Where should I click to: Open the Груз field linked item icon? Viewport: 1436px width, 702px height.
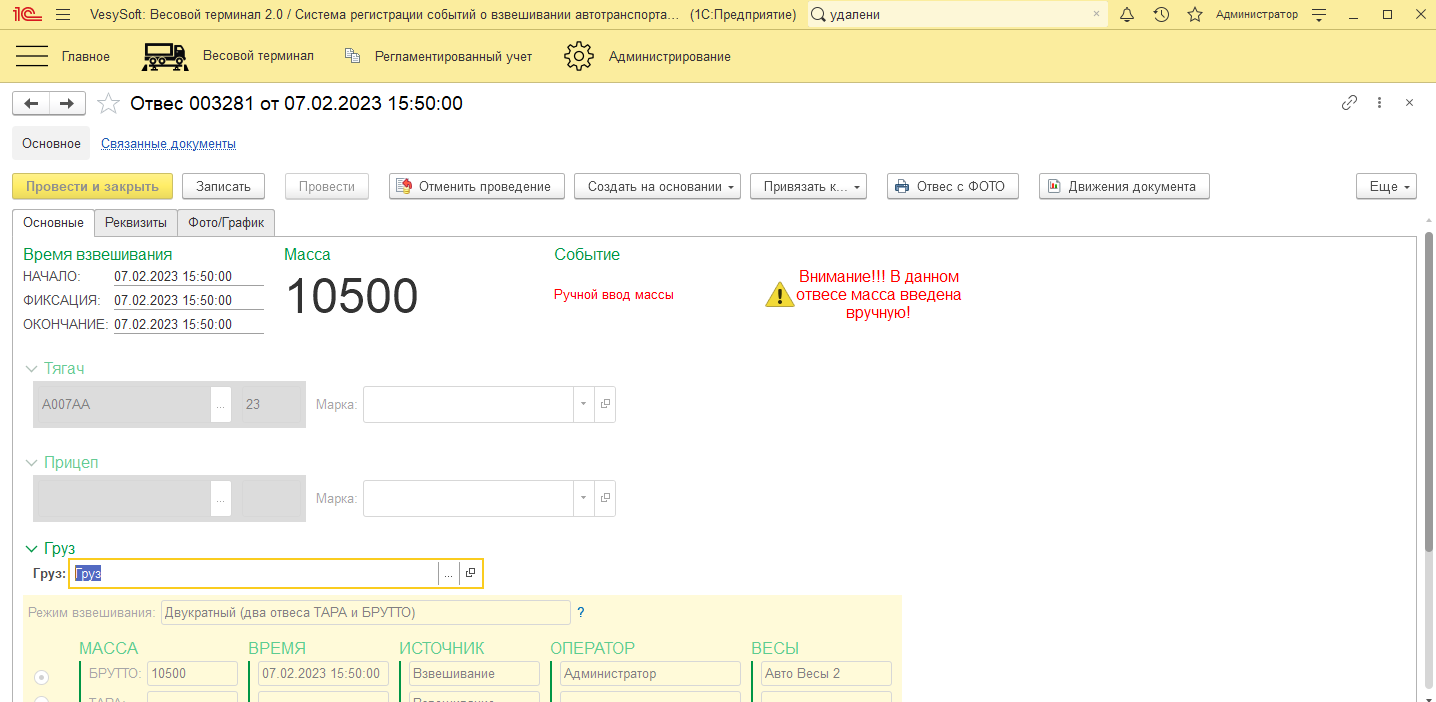(x=471, y=573)
